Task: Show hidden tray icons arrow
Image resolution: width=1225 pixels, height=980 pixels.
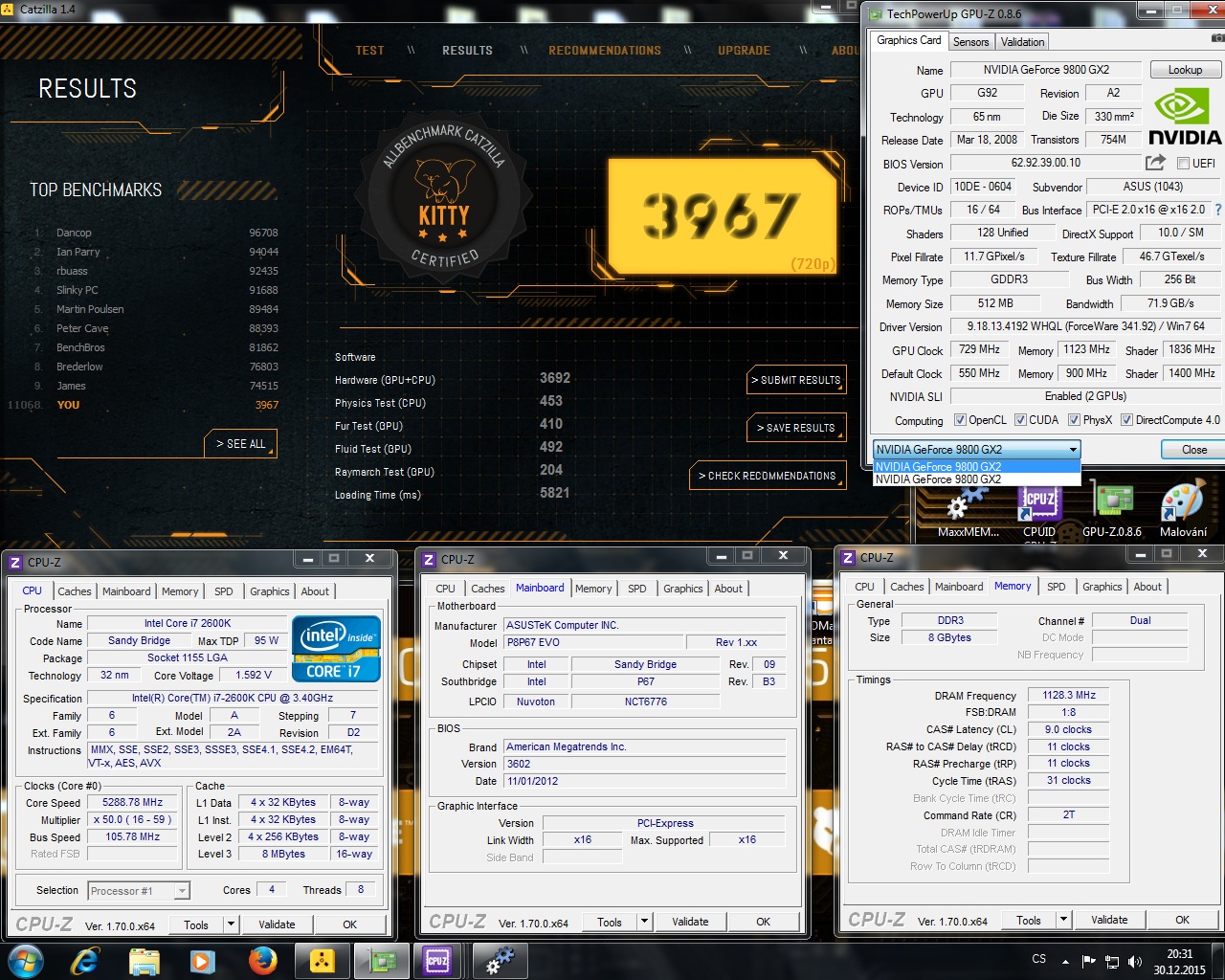Action: [x=1065, y=961]
